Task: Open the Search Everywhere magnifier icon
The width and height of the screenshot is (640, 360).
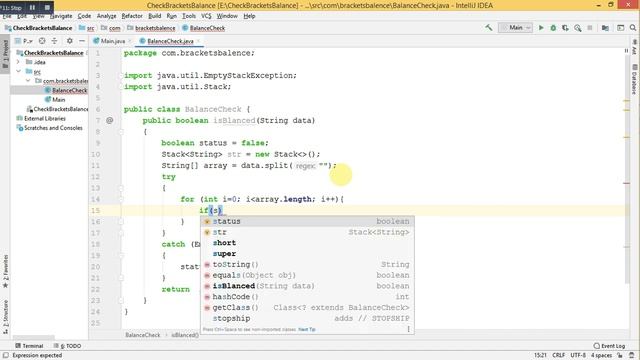Action: point(633,28)
